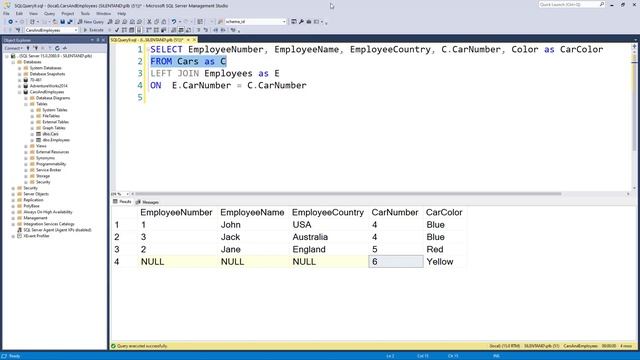Toggle Include Client Statistics
Screen dimensions: 640x360
[x=163, y=30]
